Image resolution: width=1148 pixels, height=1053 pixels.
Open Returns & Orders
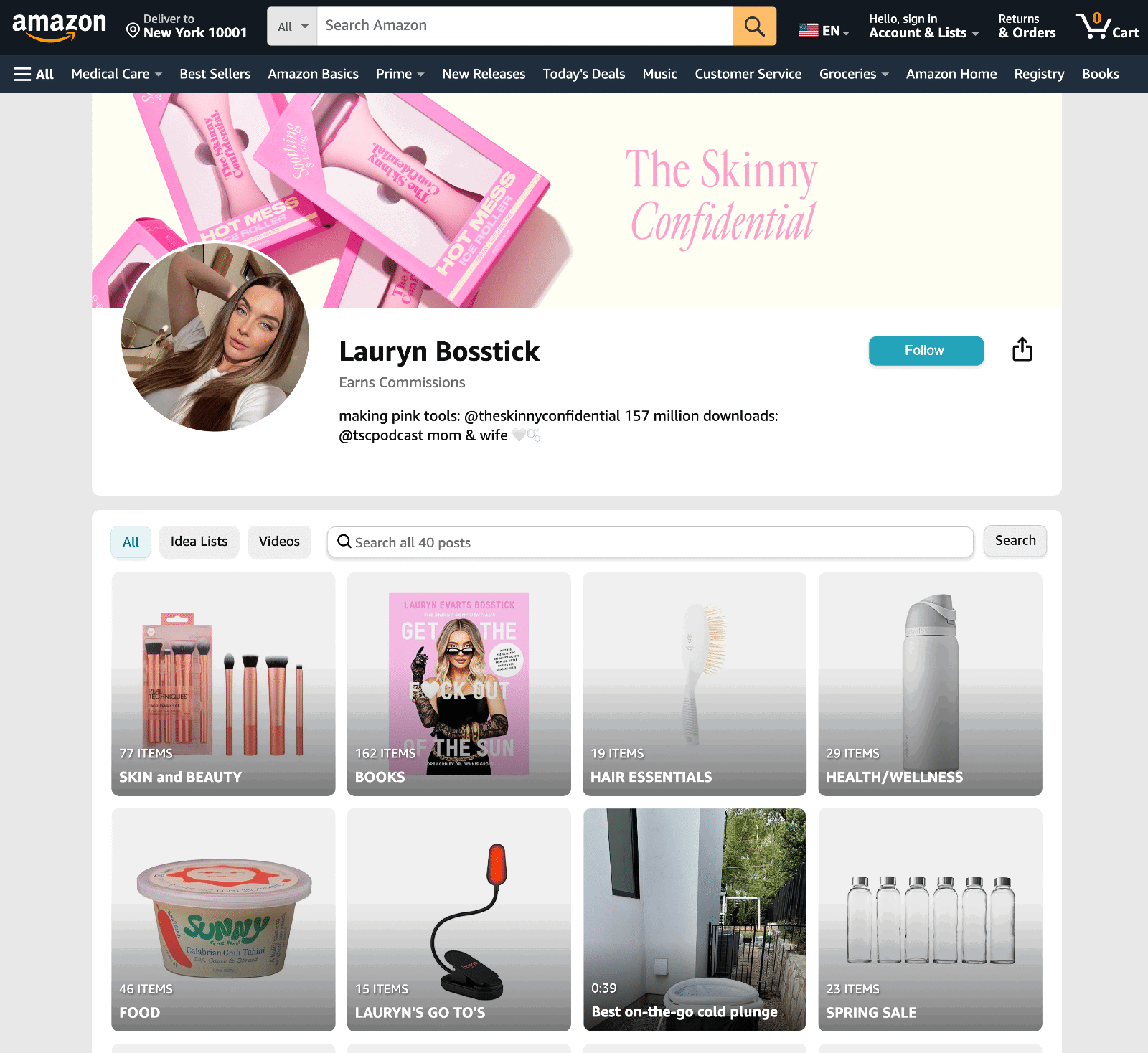1027,27
